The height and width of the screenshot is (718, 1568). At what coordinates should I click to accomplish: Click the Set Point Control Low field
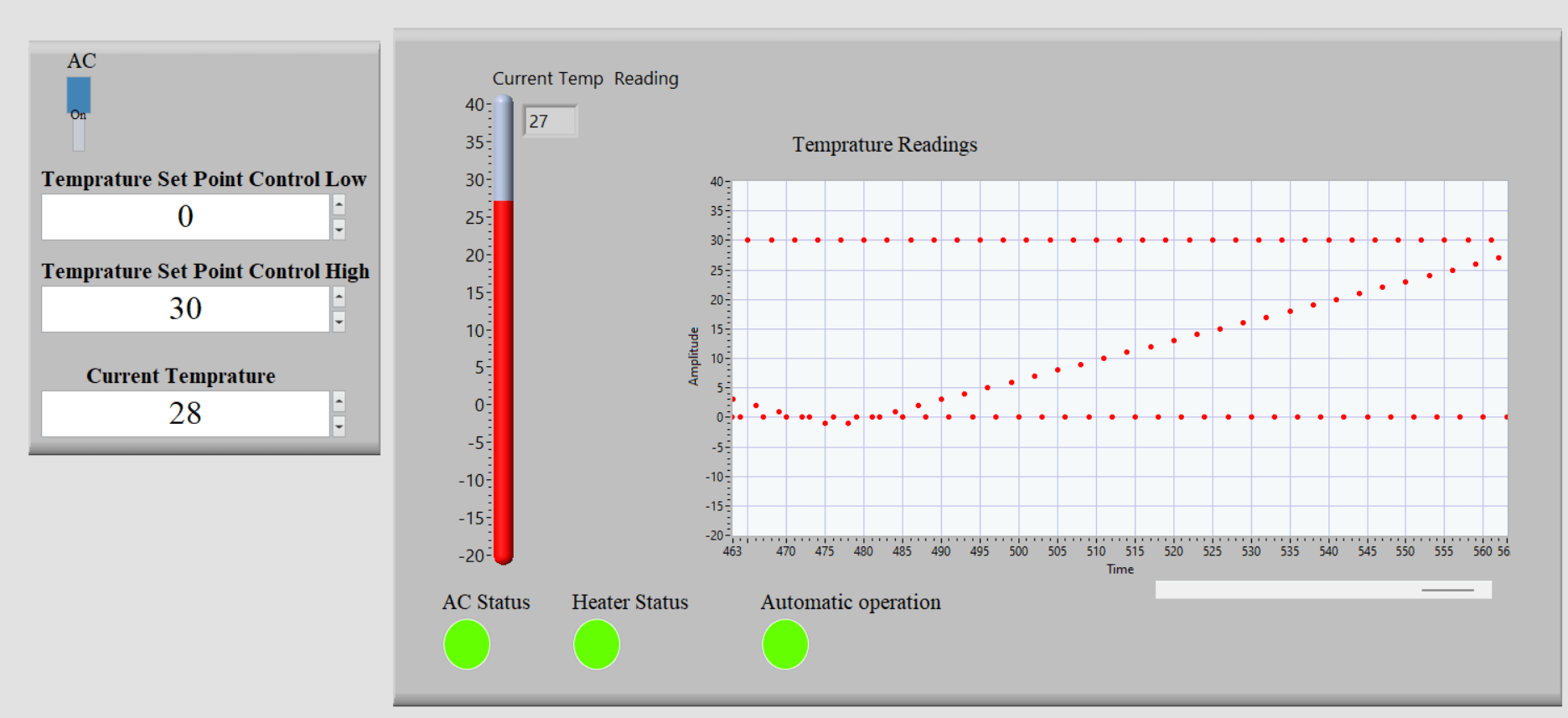coord(185,217)
